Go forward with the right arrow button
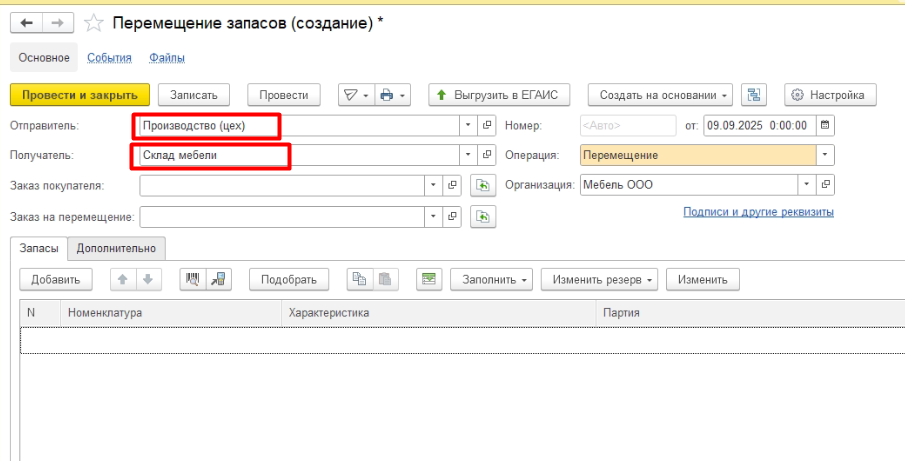 (58, 23)
